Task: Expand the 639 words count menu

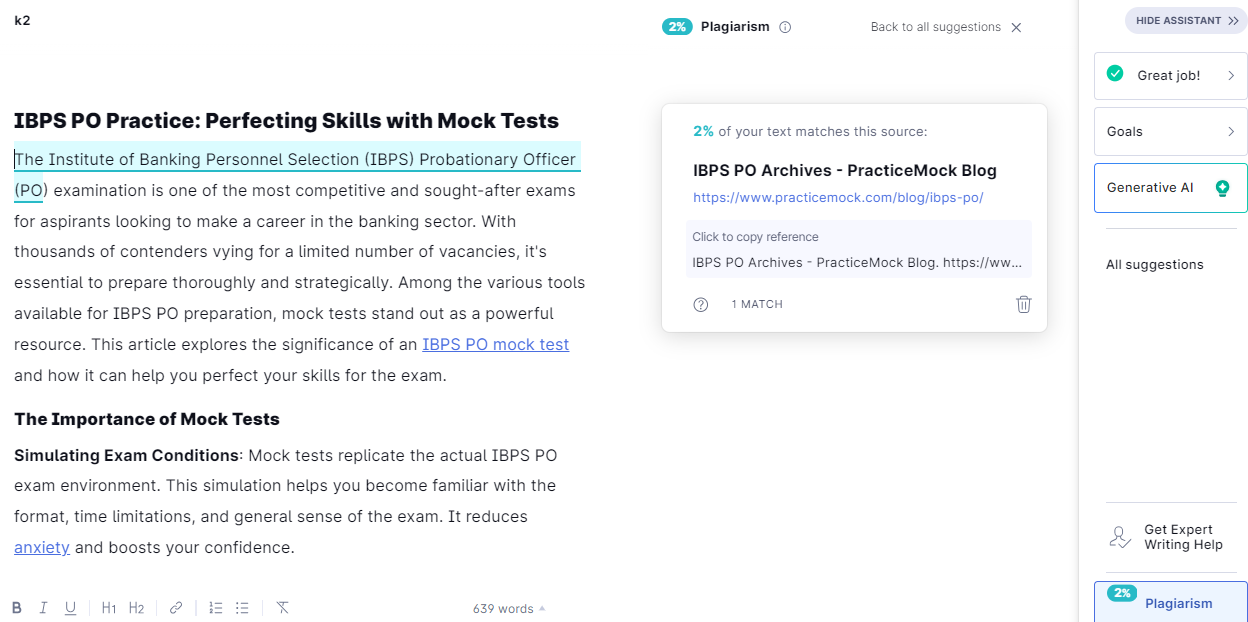Action: pyautogui.click(x=510, y=608)
